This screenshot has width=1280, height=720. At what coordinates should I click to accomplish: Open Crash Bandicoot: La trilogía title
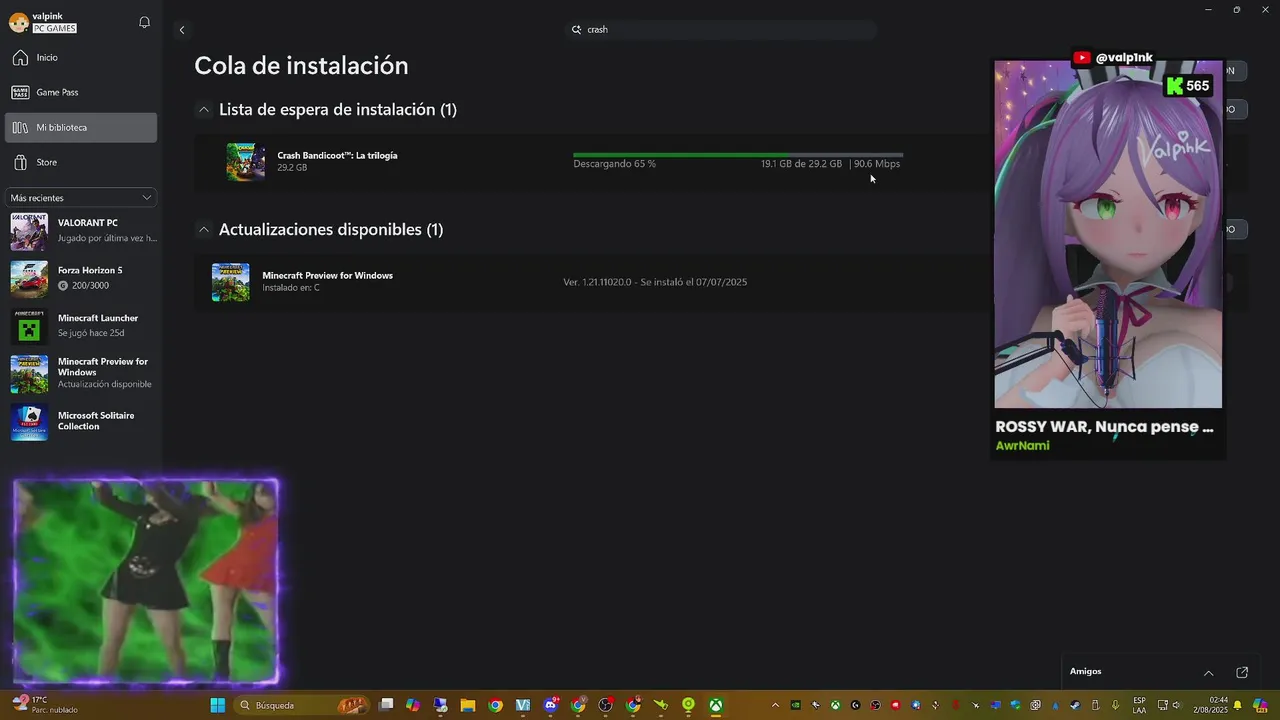(x=337, y=156)
